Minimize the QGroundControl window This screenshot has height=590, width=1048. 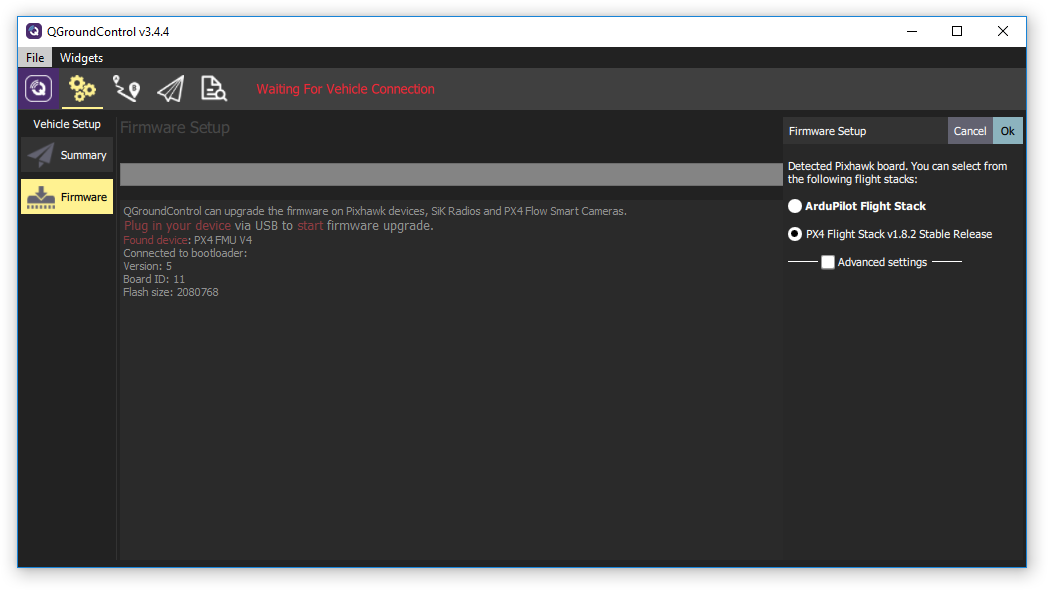coord(912,31)
